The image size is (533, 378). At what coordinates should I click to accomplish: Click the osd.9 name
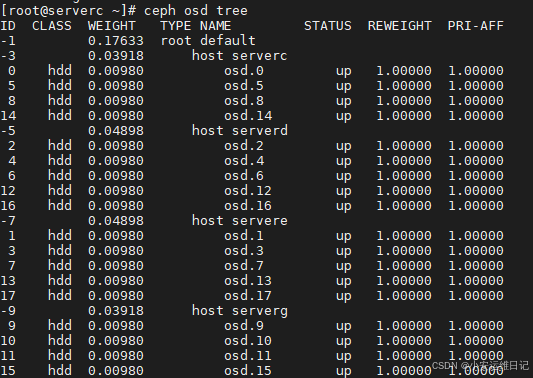point(244,326)
